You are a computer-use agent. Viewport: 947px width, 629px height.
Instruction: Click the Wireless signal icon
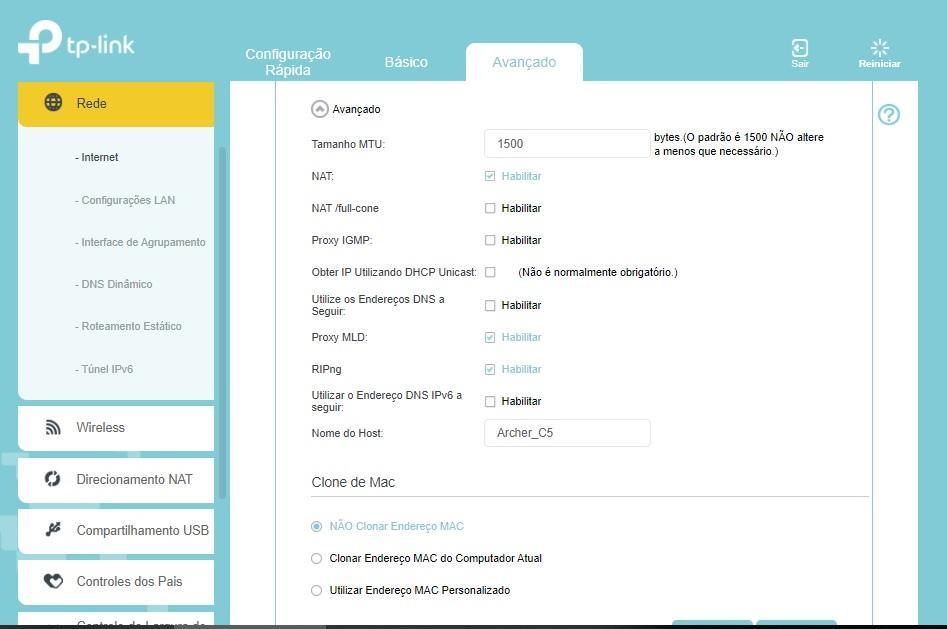[54, 428]
